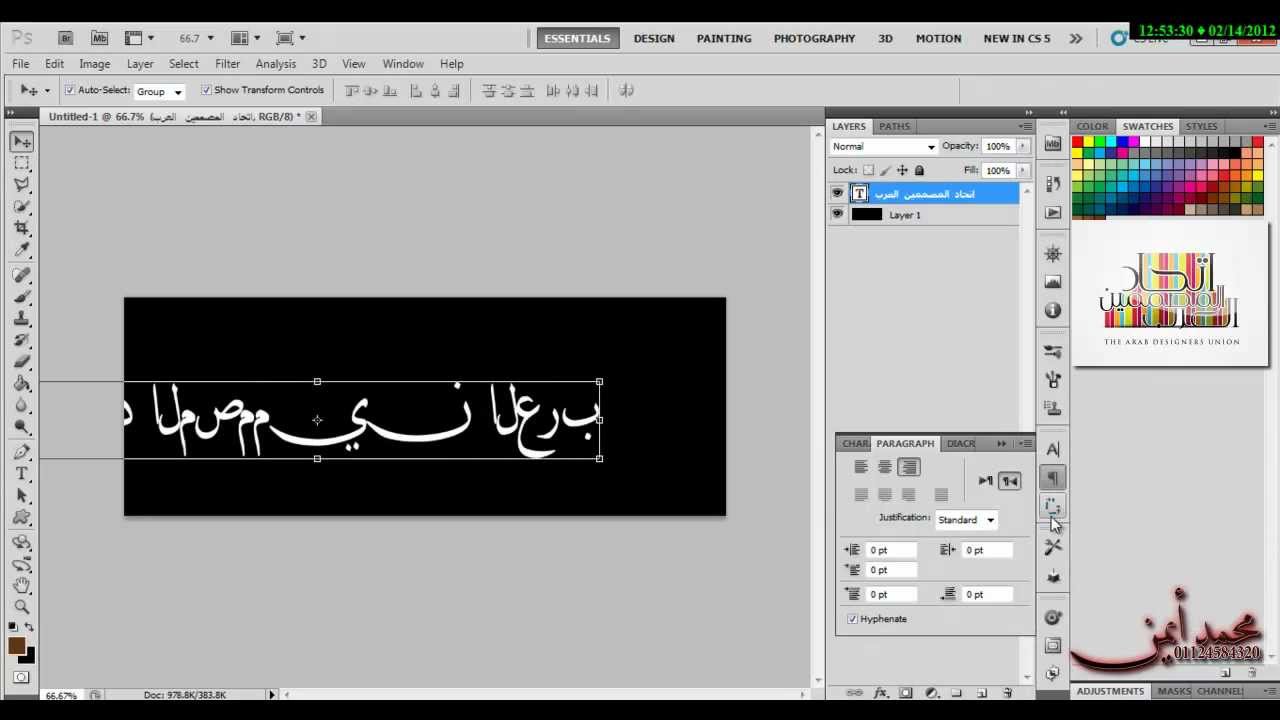Hide the Arabic text layer's eye icon
The image size is (1280, 720).
click(837, 194)
